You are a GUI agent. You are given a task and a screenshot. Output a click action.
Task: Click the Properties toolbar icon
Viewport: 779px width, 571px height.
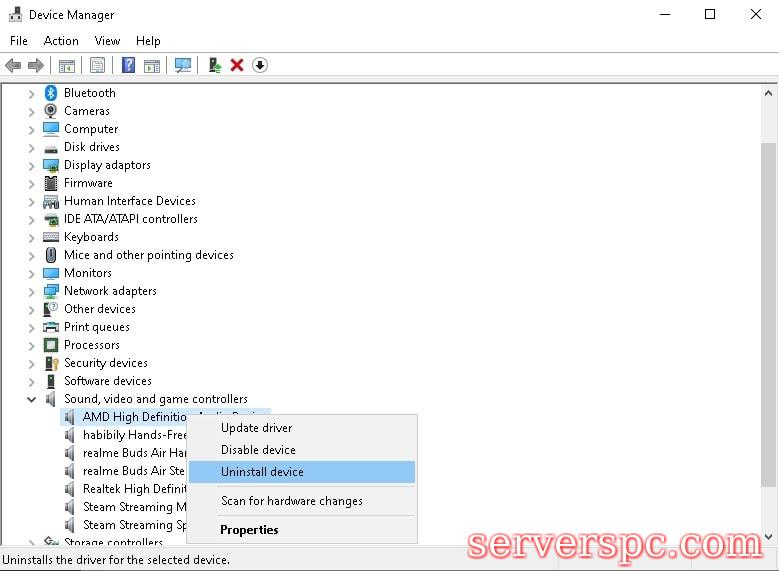(x=97, y=65)
